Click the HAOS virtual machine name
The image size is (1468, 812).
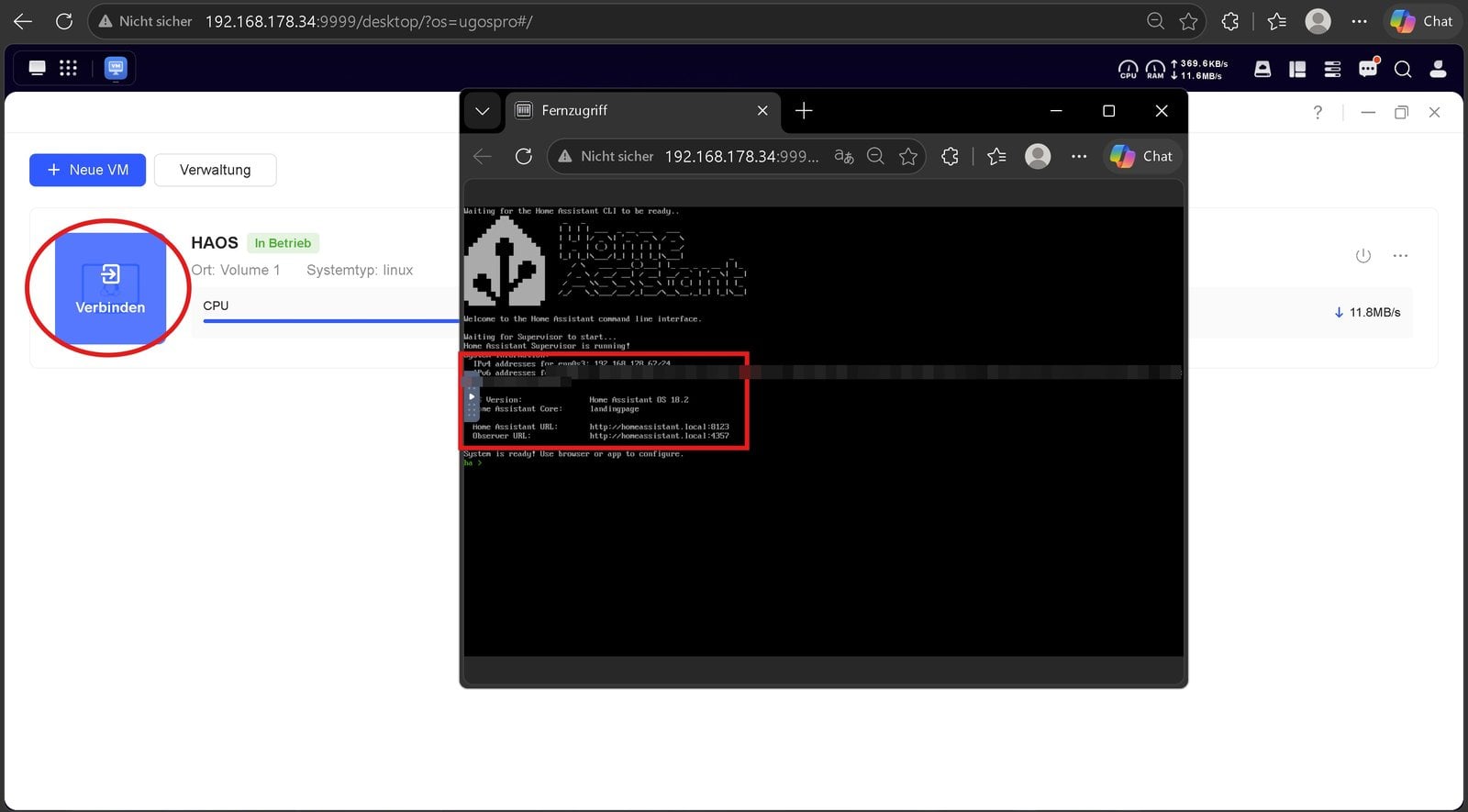[215, 242]
